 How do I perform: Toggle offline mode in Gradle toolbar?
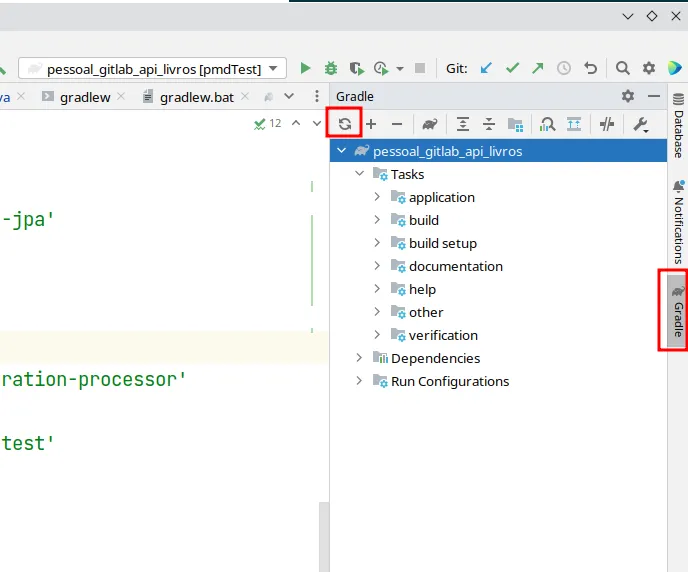click(606, 124)
